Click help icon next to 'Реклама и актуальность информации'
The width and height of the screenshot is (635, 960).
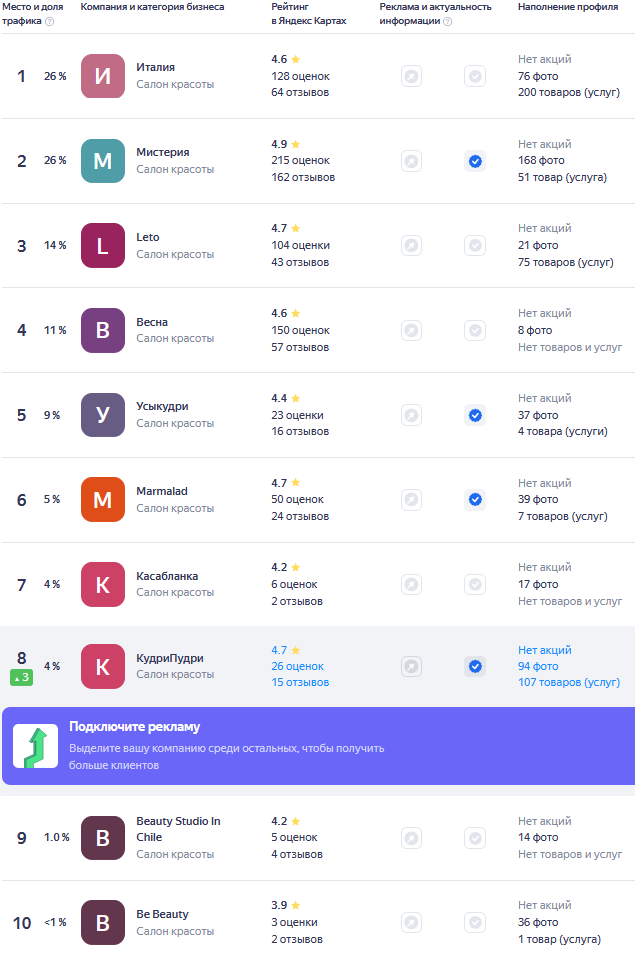point(448,21)
